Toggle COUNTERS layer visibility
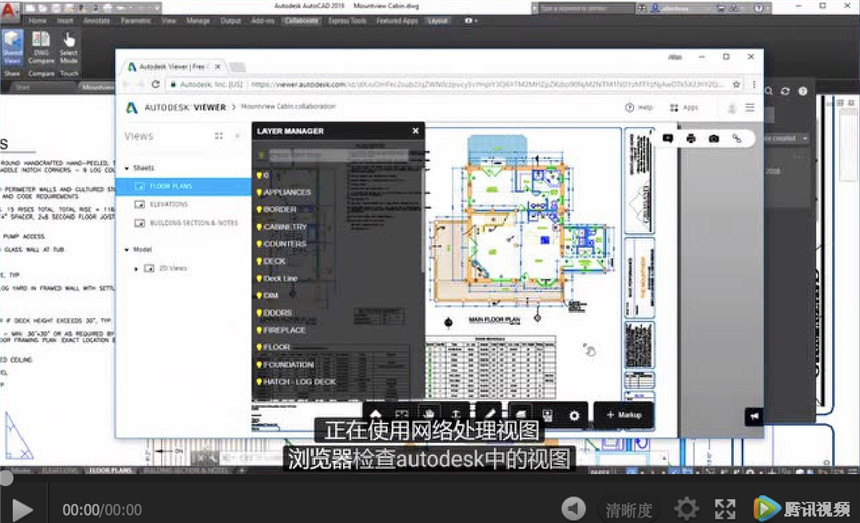This screenshot has width=860, height=523. coord(259,244)
